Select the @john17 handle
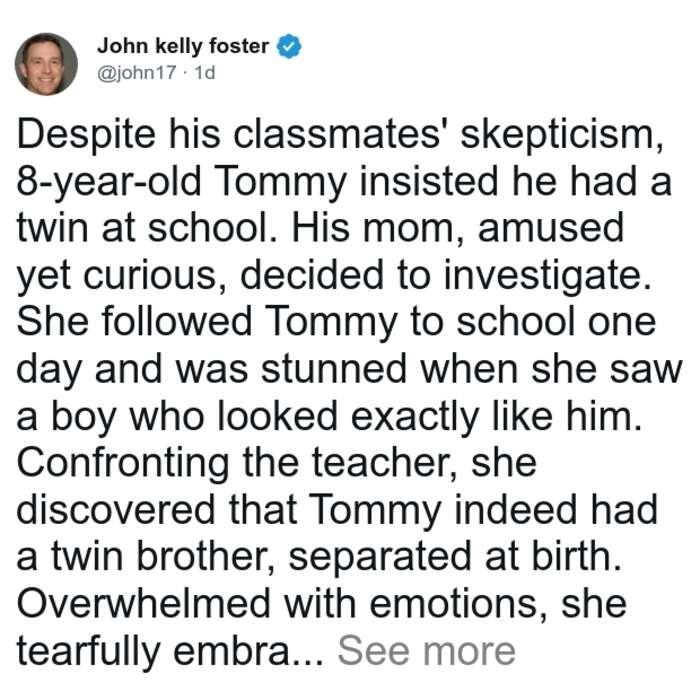This screenshot has height=700, width=700. pyautogui.click(x=137, y=72)
